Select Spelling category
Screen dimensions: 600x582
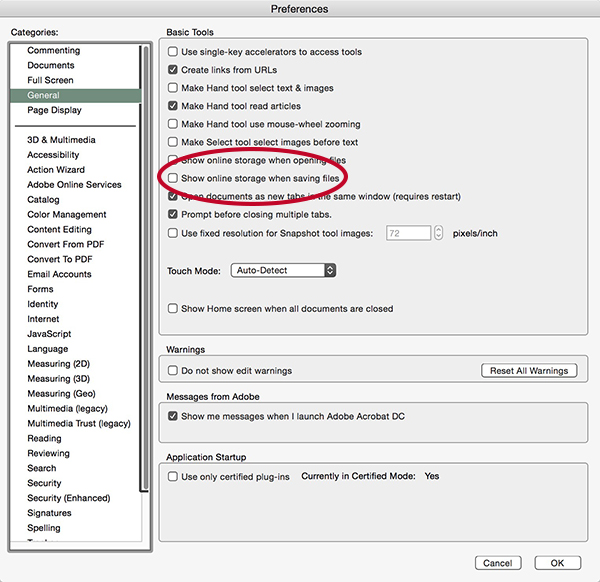click(44, 528)
